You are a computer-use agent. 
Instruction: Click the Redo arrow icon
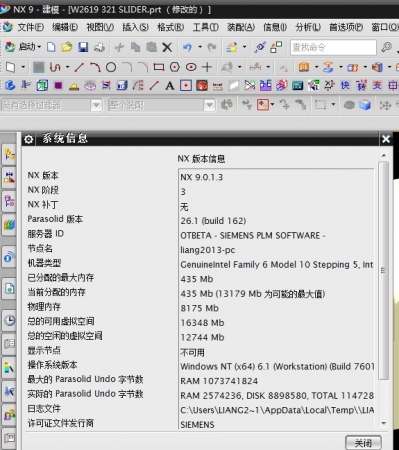tap(212, 47)
